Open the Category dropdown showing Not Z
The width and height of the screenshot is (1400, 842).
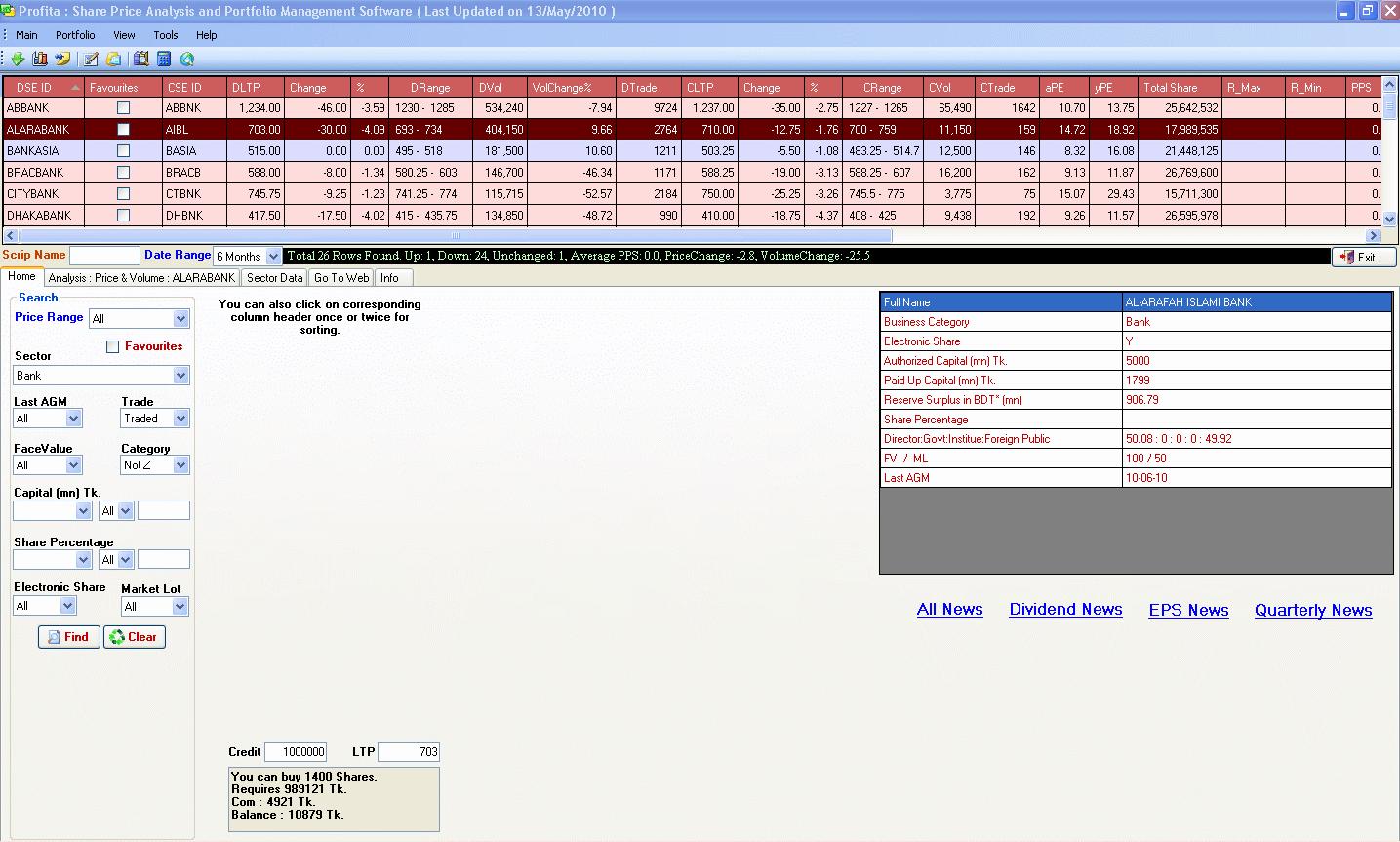click(x=180, y=465)
